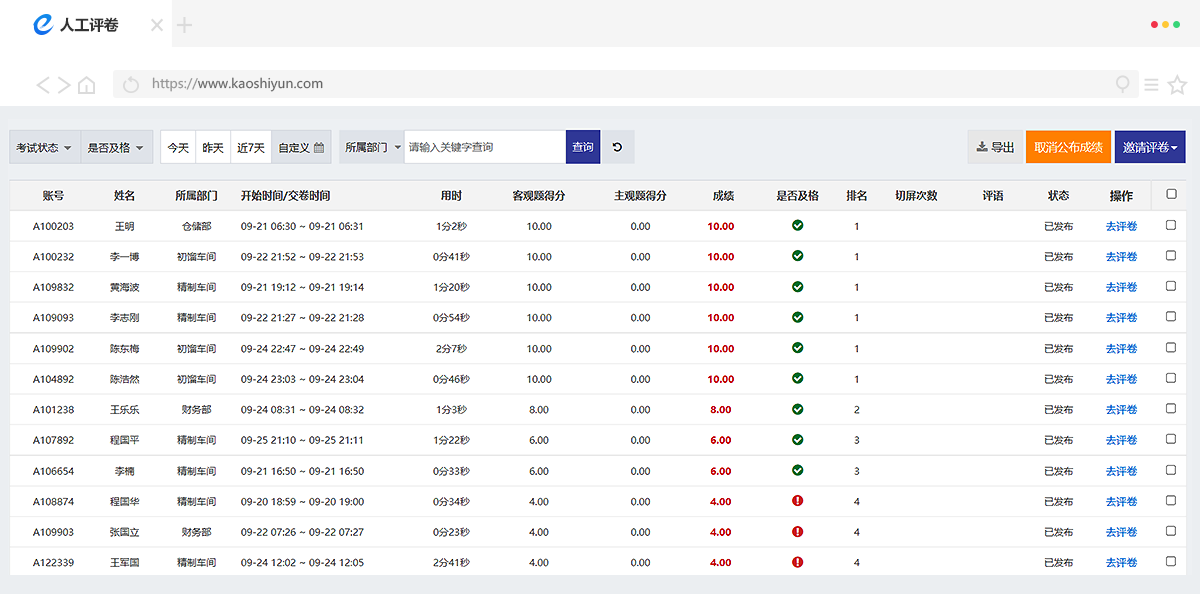The height and width of the screenshot is (594, 1200).
Task: Filter results by 昨天
Action: [x=213, y=147]
